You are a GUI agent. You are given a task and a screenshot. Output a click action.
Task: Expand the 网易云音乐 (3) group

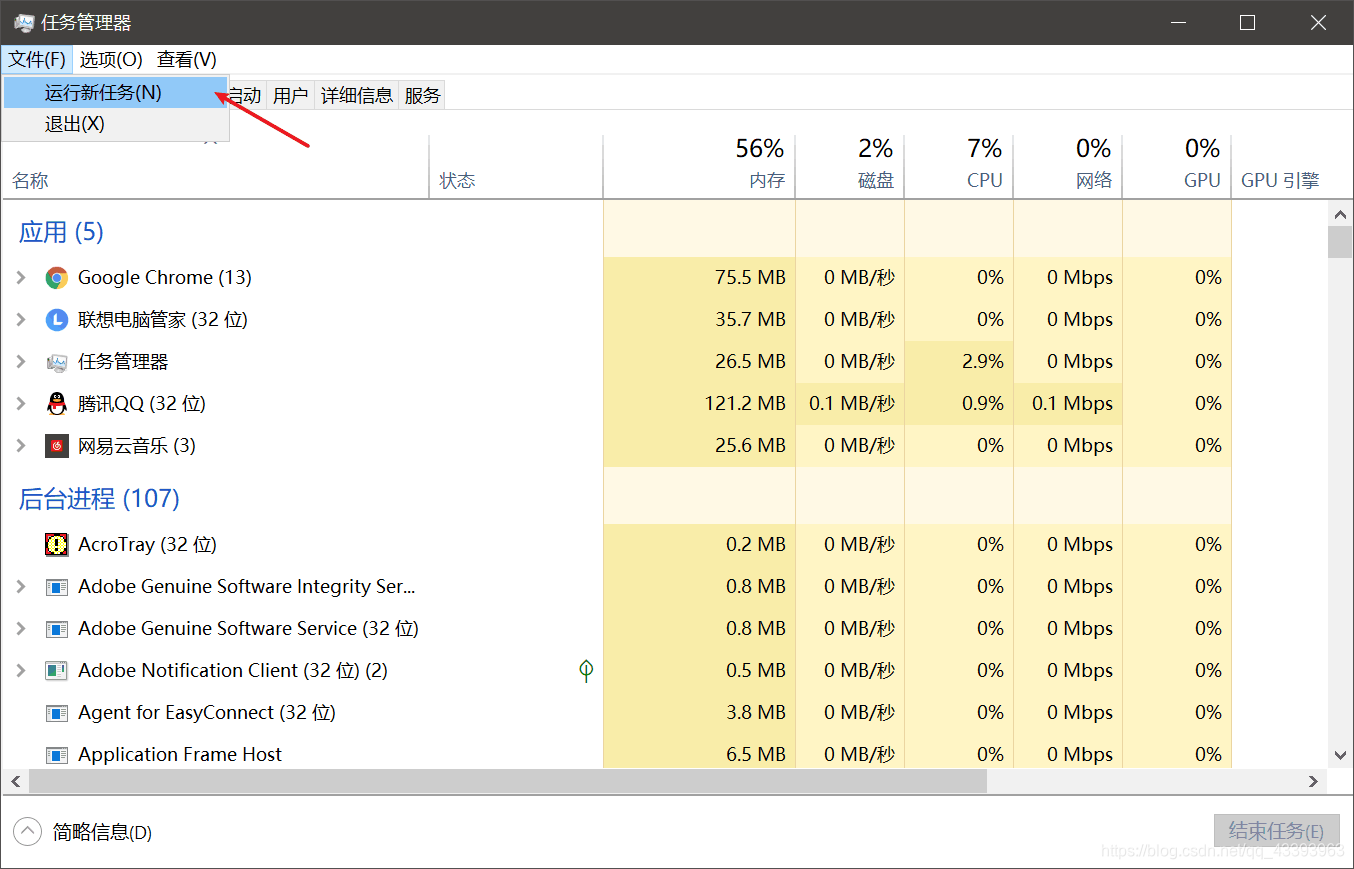tap(21, 446)
